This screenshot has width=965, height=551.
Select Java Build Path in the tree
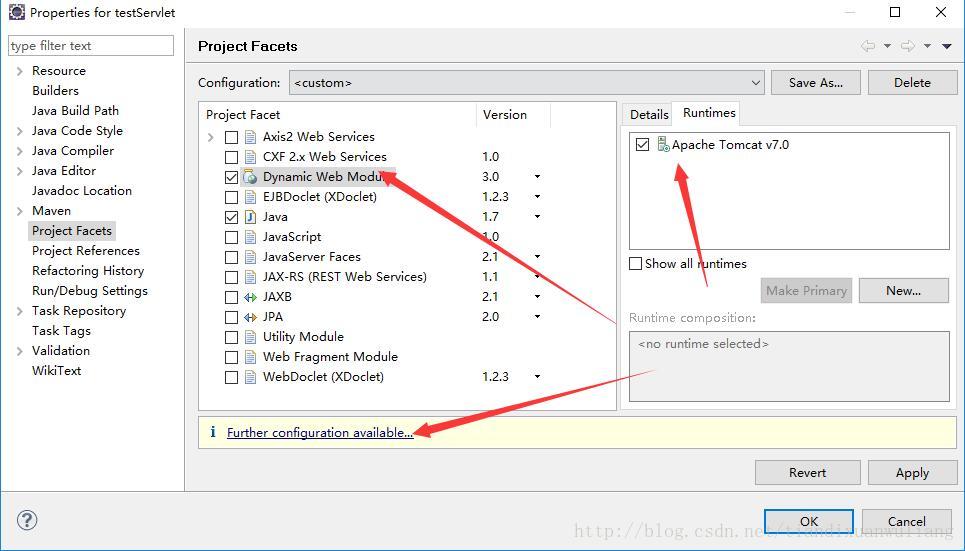click(75, 111)
